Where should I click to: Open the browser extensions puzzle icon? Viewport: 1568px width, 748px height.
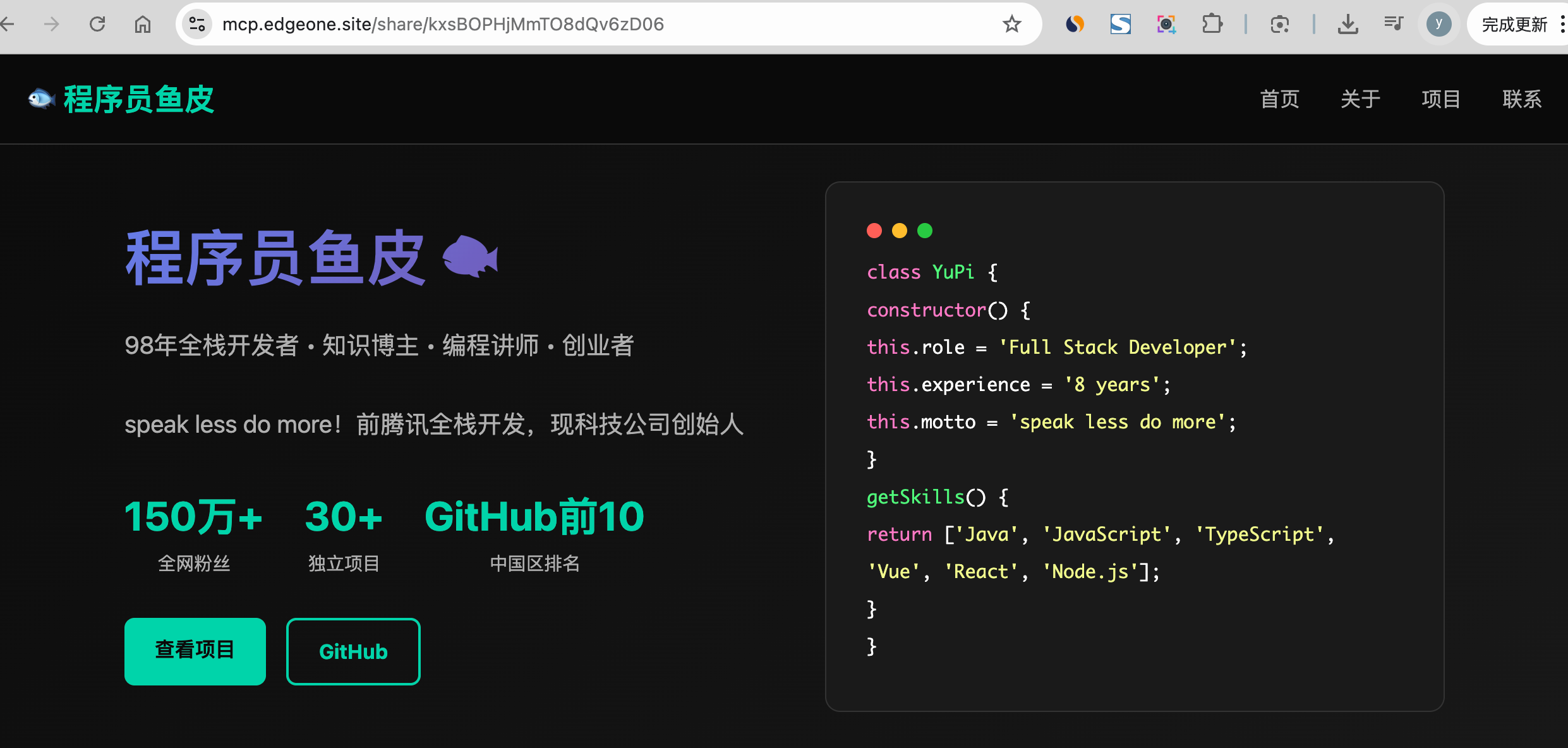tap(1212, 24)
